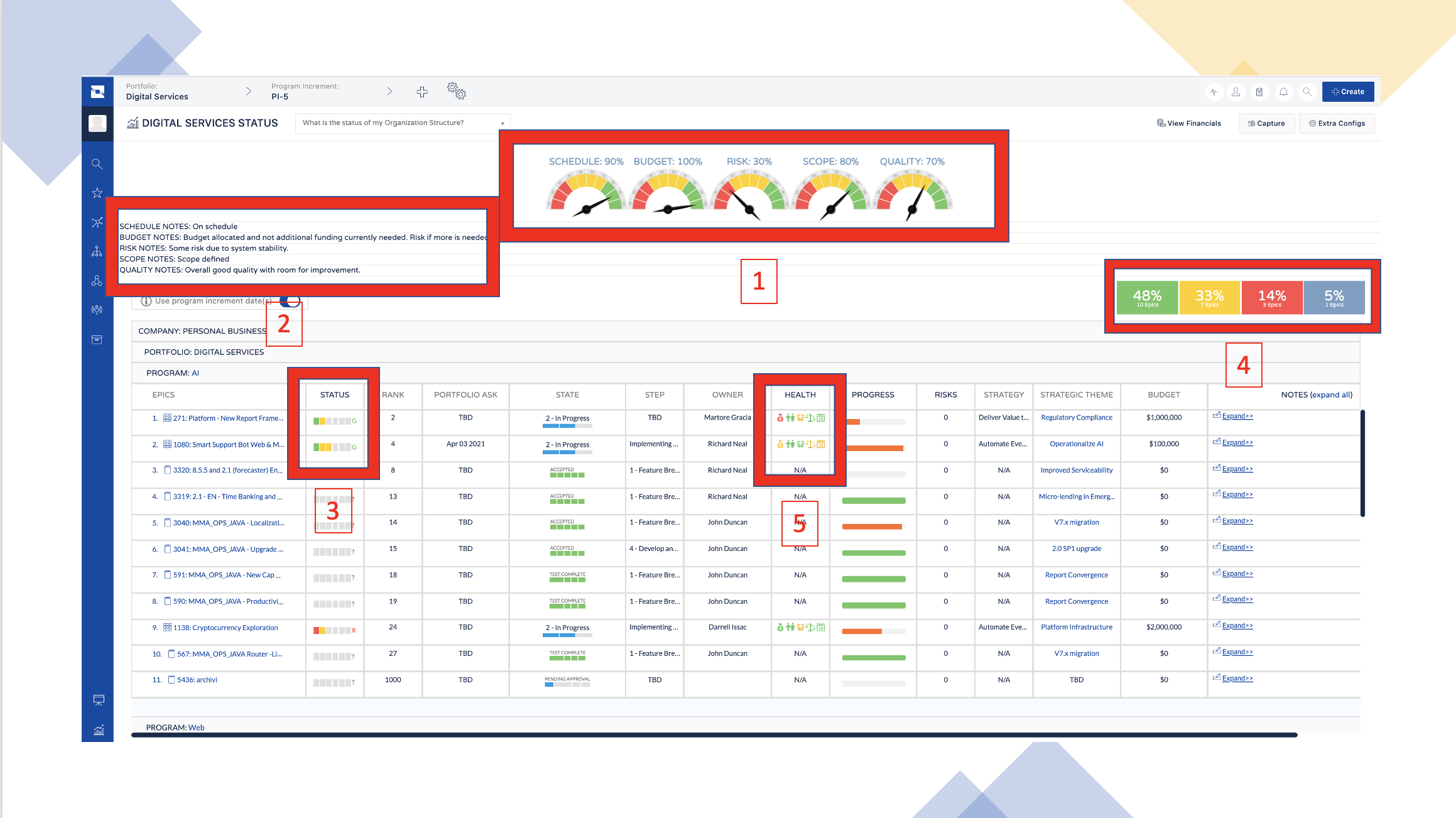Image resolution: width=1456 pixels, height=818 pixels.
Task: Open the favorites star icon
Action: (x=97, y=193)
